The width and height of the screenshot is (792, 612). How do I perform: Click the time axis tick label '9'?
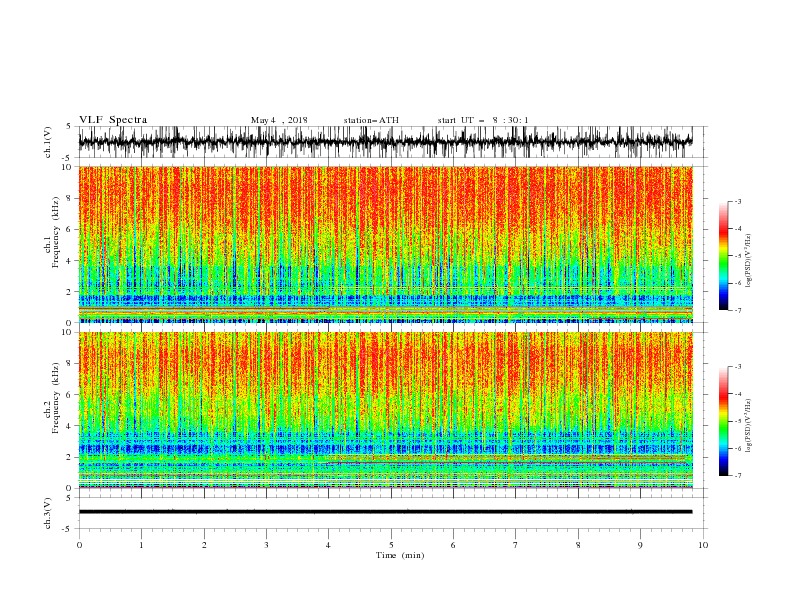(640, 545)
